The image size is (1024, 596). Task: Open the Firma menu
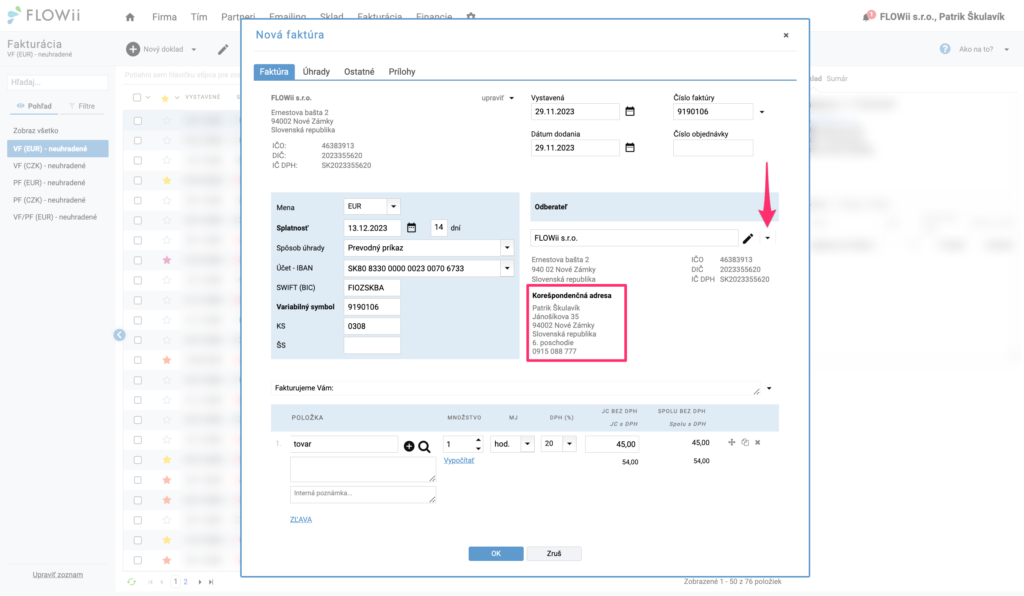165,17
